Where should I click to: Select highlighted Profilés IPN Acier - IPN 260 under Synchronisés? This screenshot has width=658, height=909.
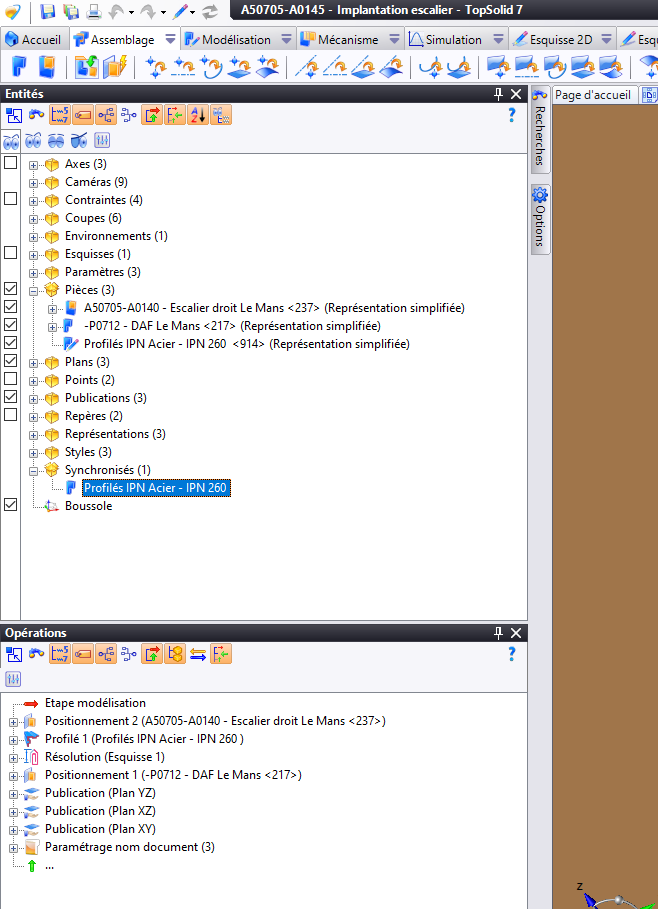(x=155, y=488)
